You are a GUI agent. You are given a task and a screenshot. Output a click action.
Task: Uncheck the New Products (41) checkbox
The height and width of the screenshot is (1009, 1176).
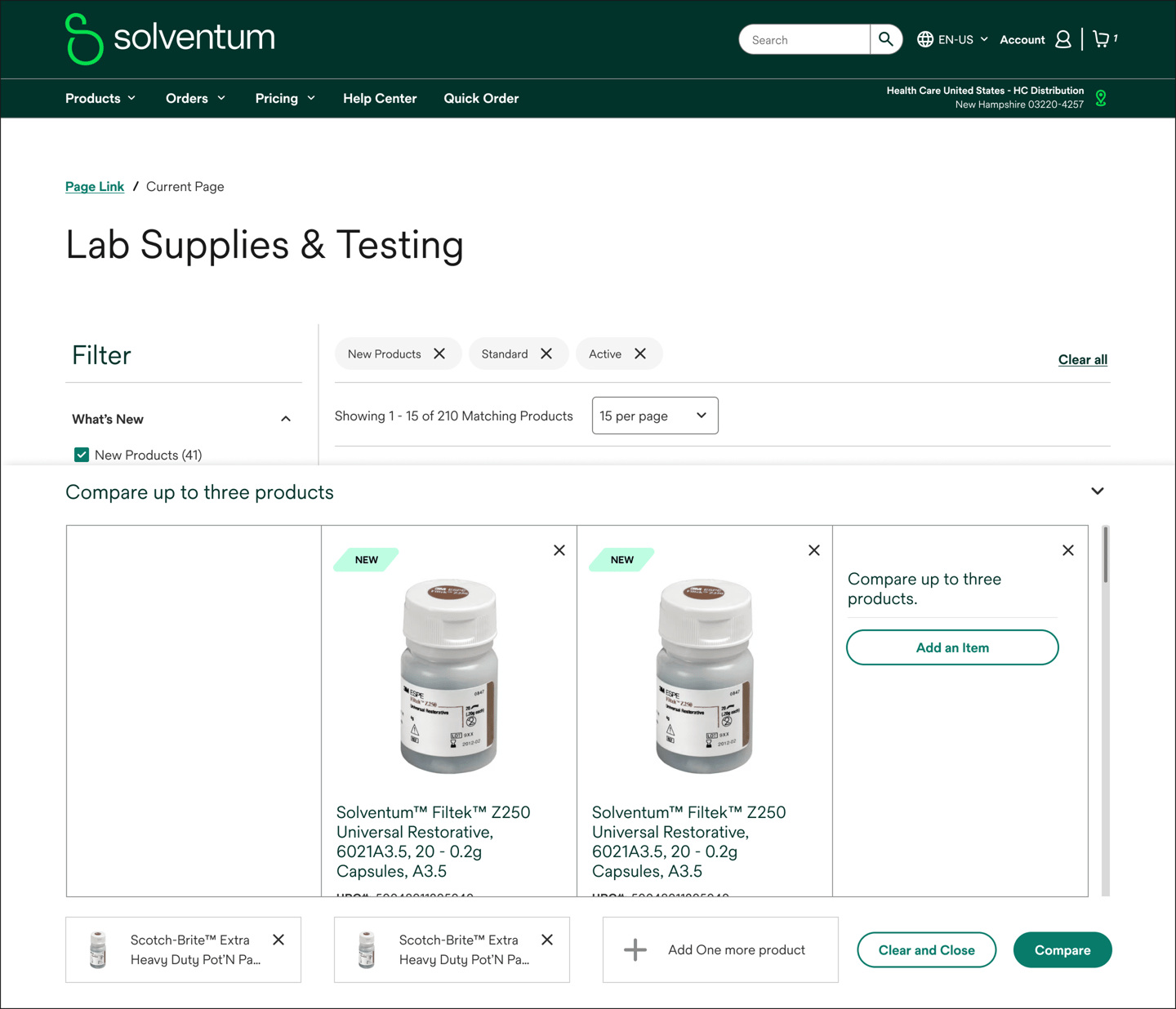(x=82, y=455)
